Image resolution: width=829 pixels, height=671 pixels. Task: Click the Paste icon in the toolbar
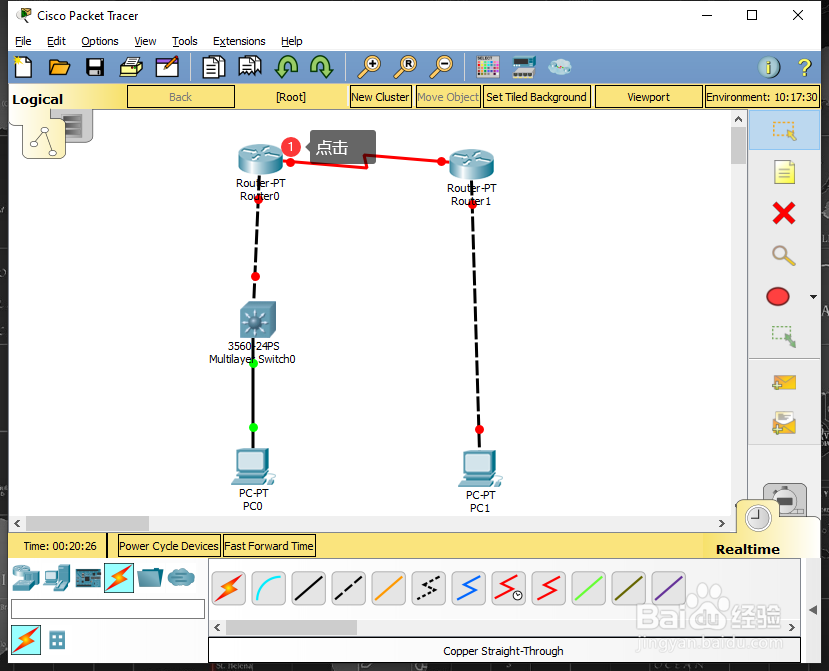point(250,67)
